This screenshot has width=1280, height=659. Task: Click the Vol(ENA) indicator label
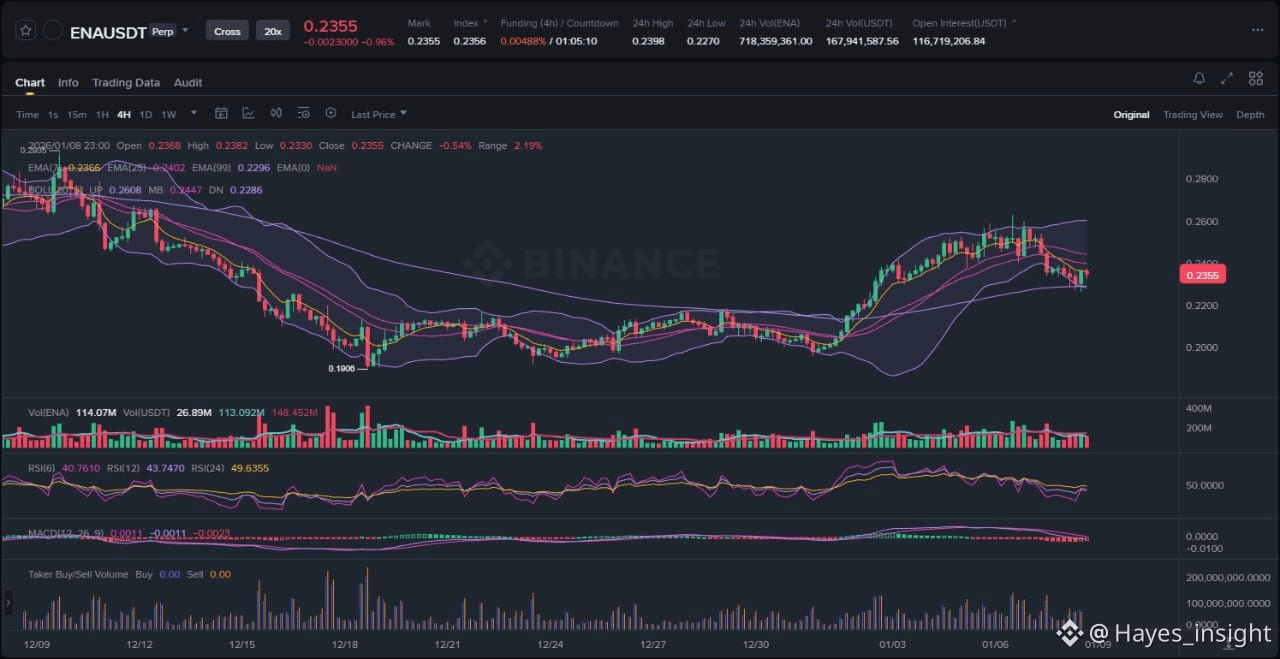click(50, 412)
